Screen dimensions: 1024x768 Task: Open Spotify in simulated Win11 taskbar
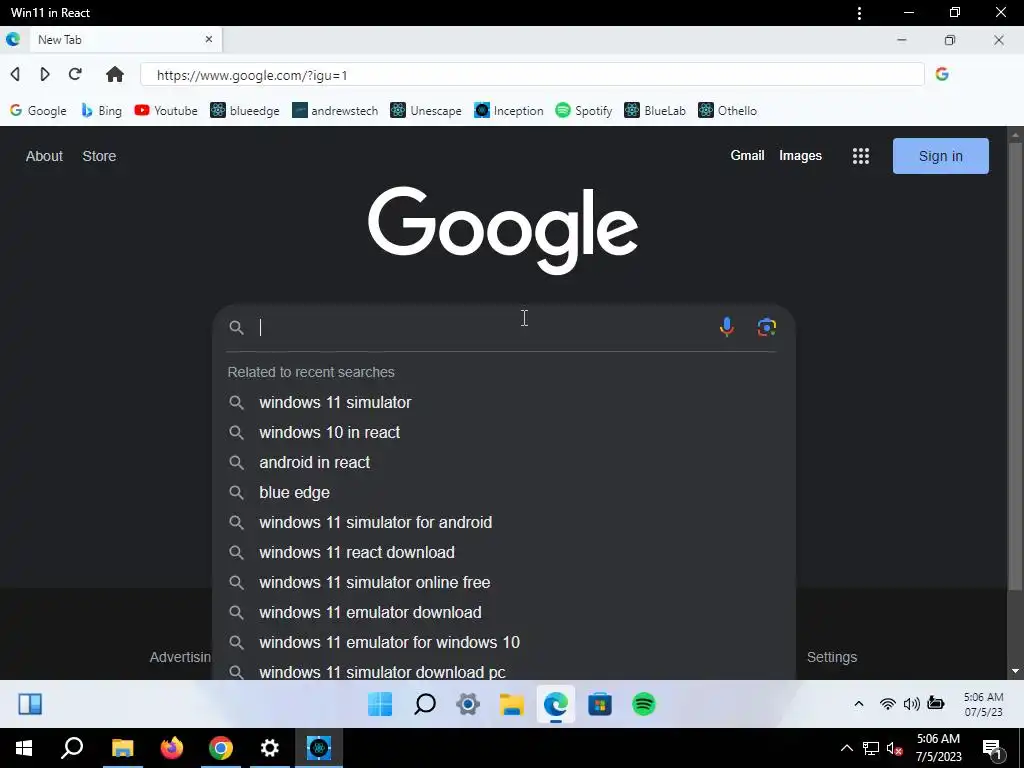click(644, 704)
